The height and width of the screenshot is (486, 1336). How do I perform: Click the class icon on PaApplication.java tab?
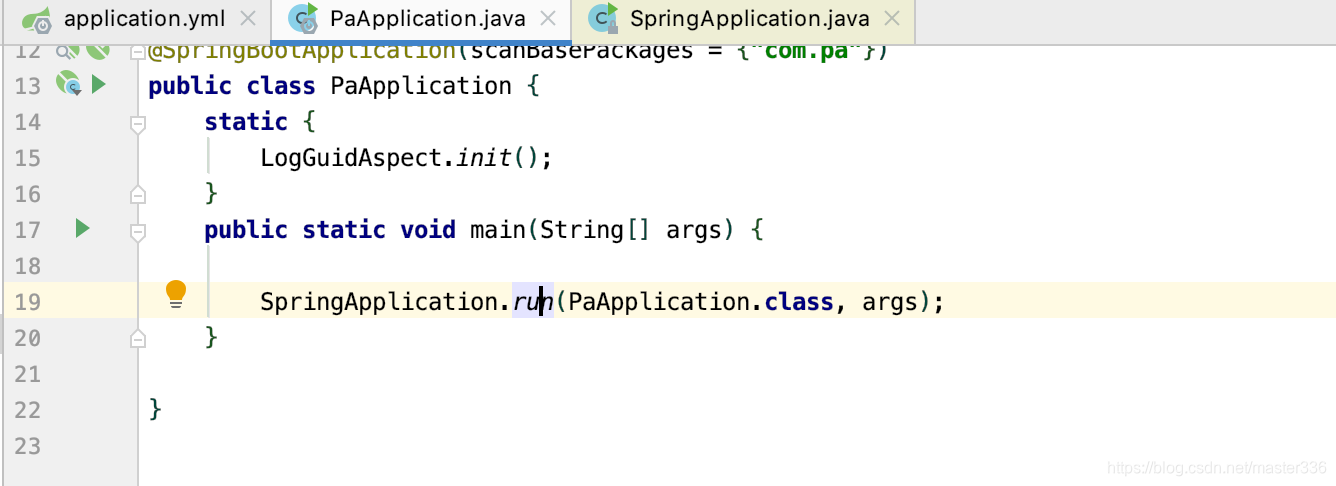point(303,18)
